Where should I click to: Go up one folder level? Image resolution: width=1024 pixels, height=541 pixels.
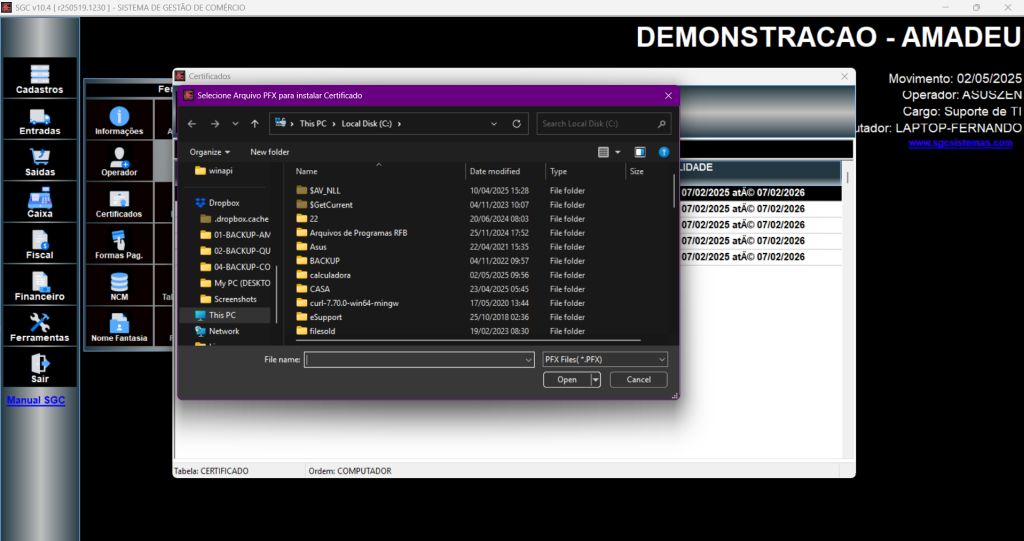tap(255, 123)
